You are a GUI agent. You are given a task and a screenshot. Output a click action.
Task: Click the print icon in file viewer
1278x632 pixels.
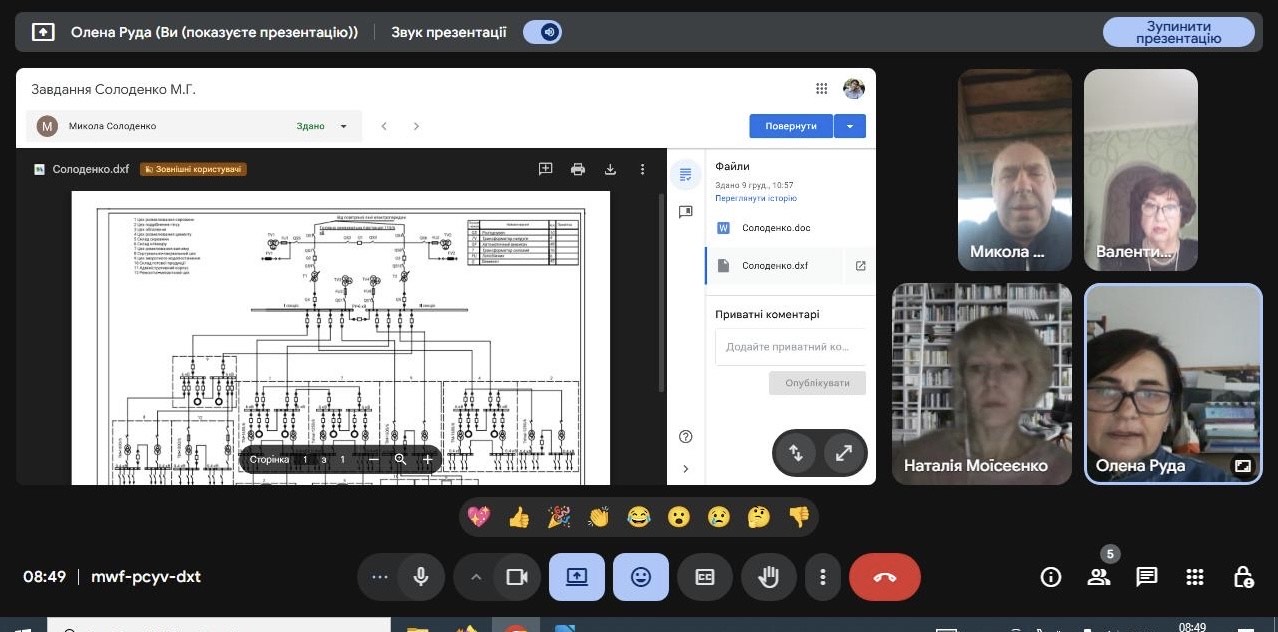pyautogui.click(x=578, y=169)
